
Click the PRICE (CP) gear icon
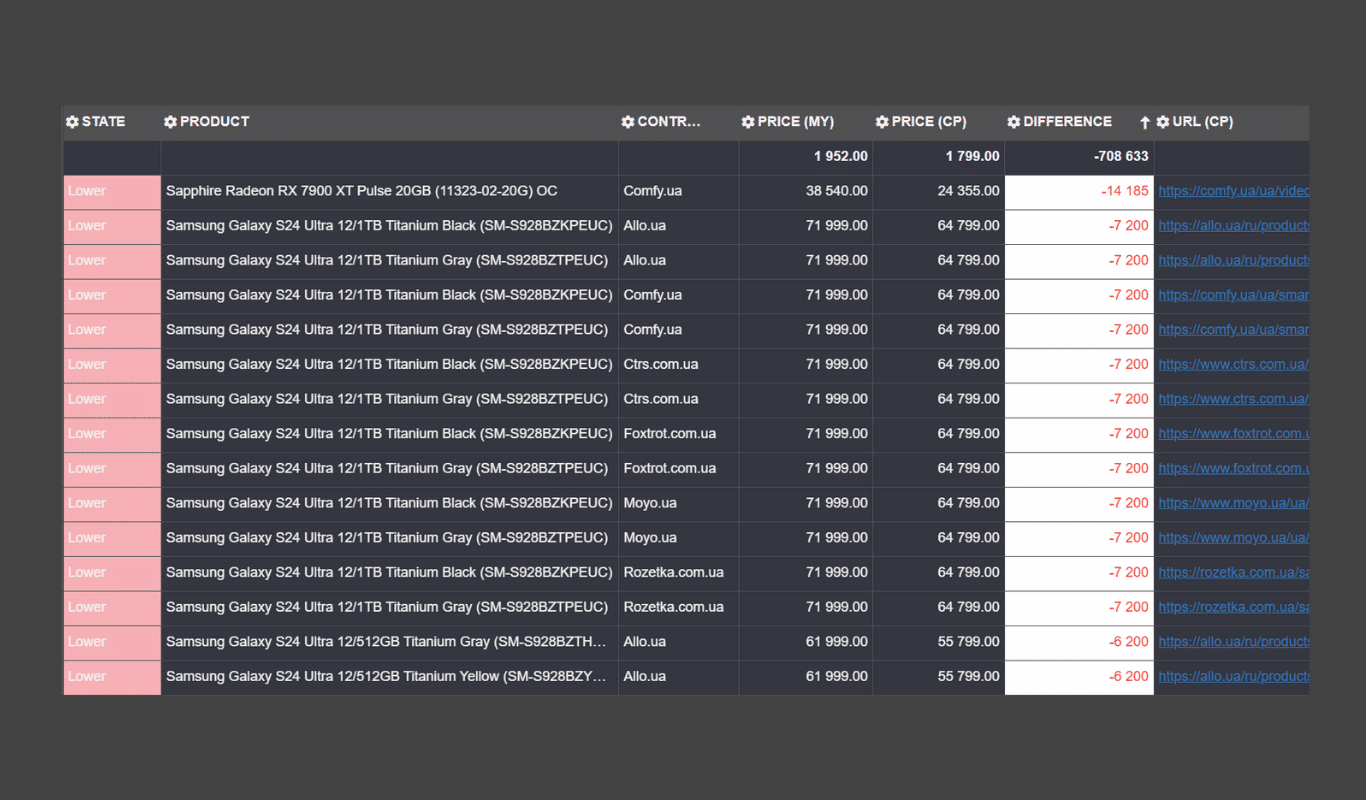882,122
